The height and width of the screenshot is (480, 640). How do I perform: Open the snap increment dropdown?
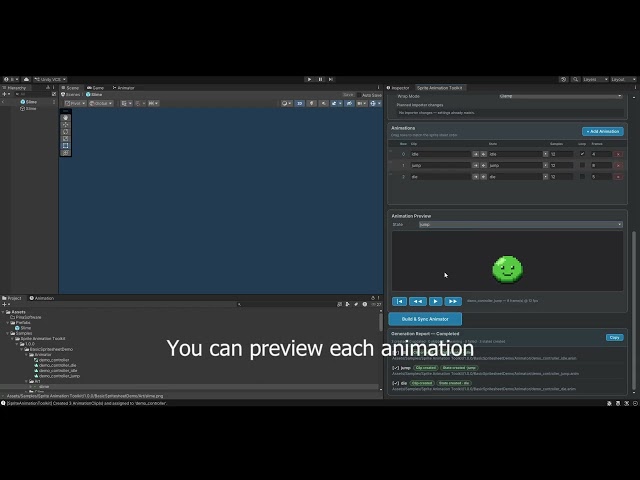[x=153, y=103]
